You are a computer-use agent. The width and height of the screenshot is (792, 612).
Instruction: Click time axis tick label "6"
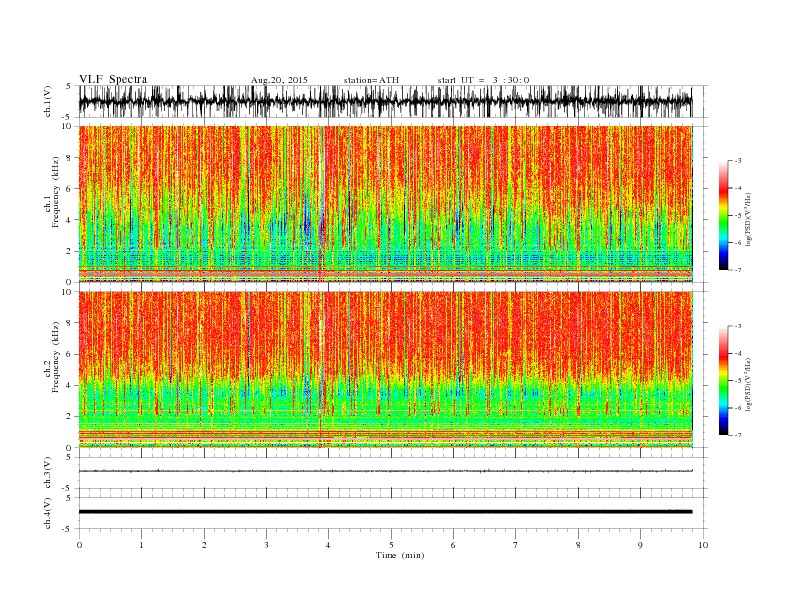click(454, 545)
